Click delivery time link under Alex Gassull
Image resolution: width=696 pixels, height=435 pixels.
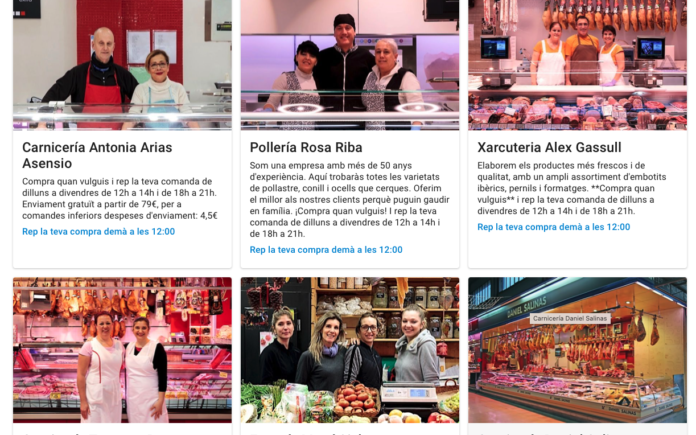[x=554, y=227]
